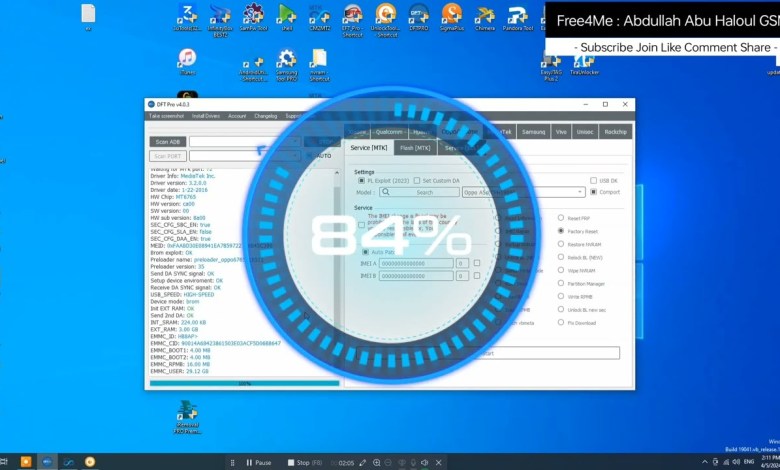The height and width of the screenshot is (470, 780).
Task: Open the SigmaPlus desktop shortcut
Action: point(452,16)
